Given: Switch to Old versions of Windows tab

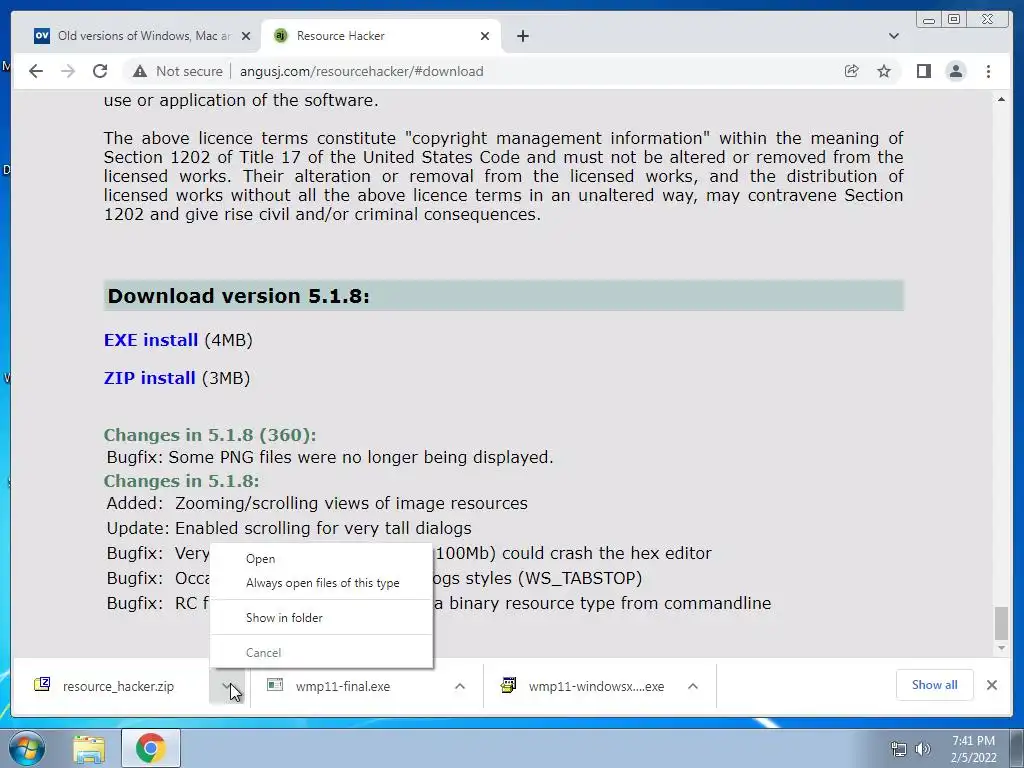Looking at the screenshot, I should (142, 36).
